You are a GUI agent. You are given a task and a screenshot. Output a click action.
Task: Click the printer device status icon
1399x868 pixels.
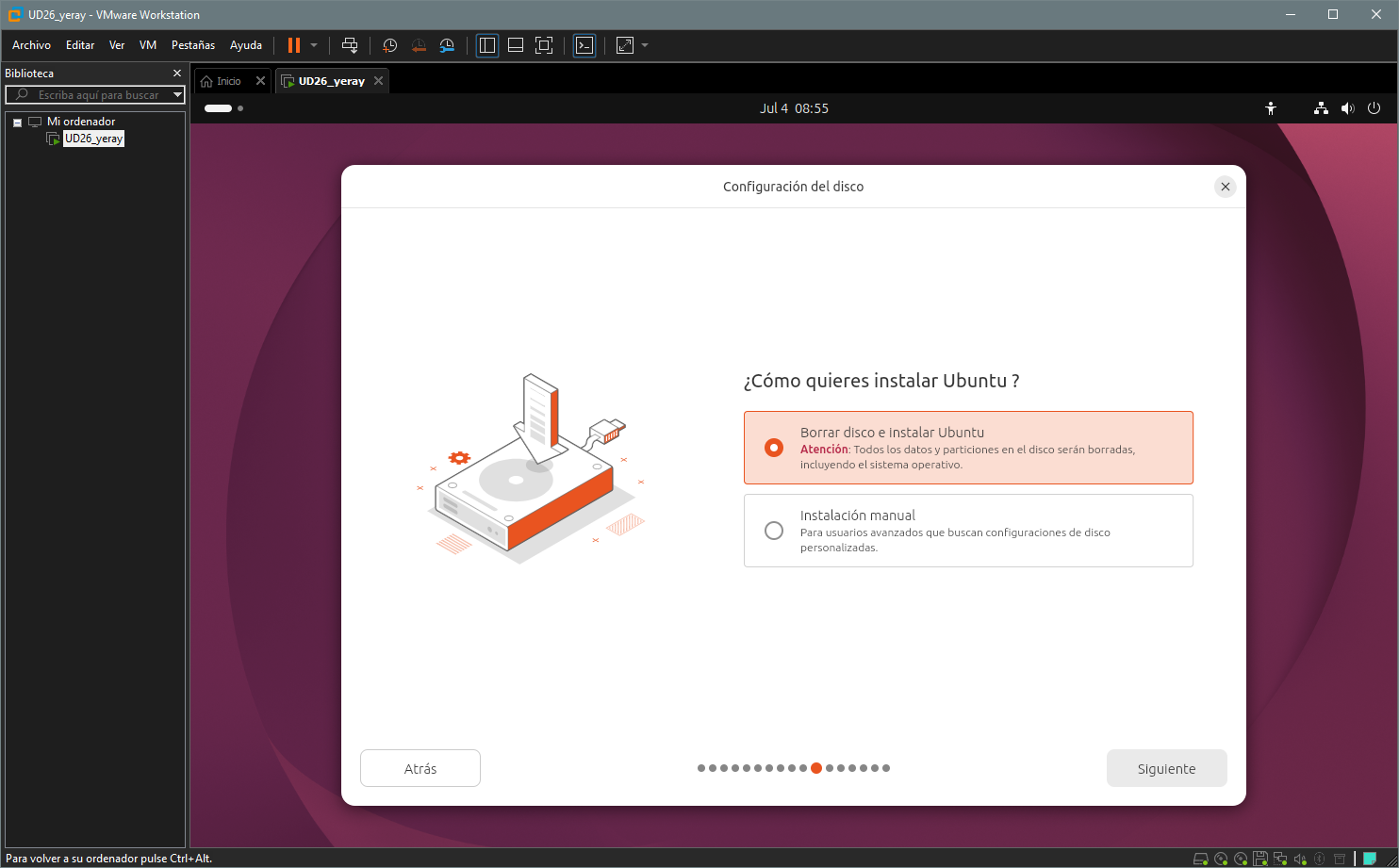tap(1340, 859)
